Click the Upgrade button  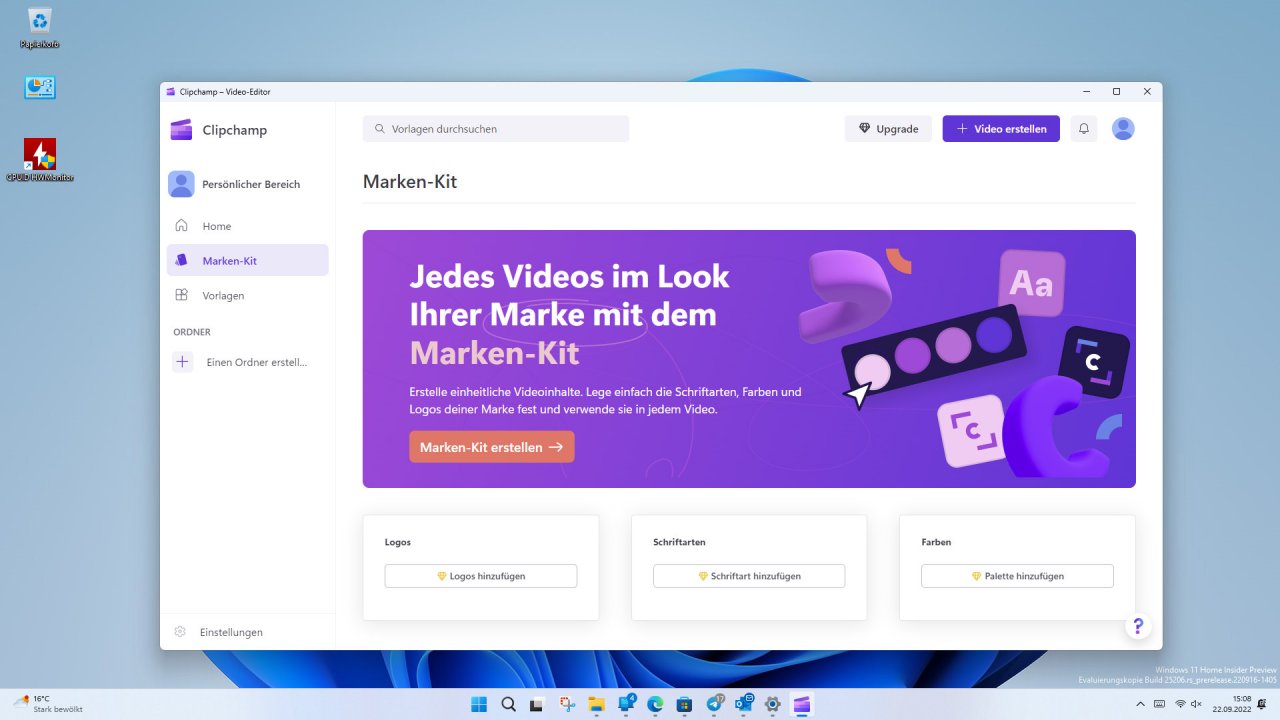(x=888, y=129)
